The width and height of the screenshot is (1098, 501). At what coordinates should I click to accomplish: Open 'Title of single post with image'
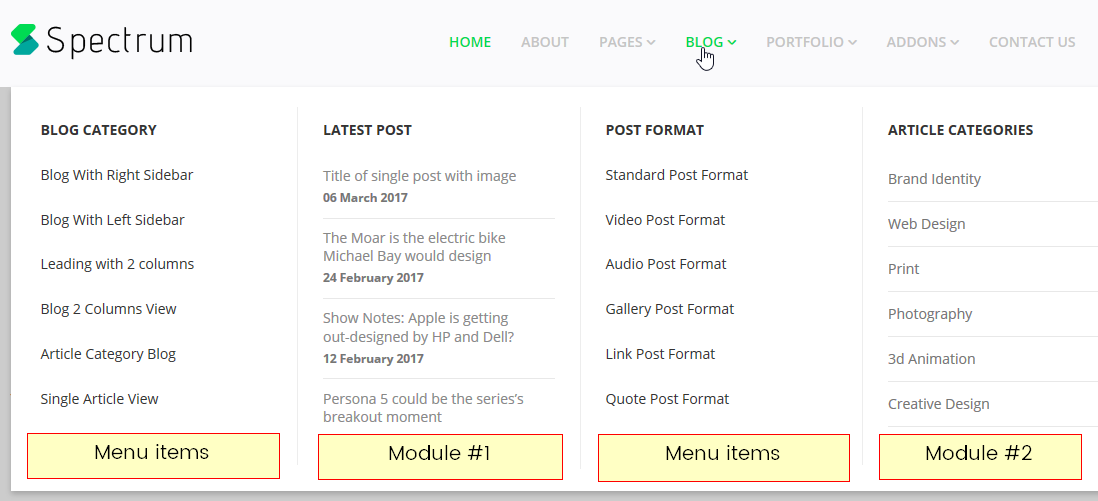419,176
